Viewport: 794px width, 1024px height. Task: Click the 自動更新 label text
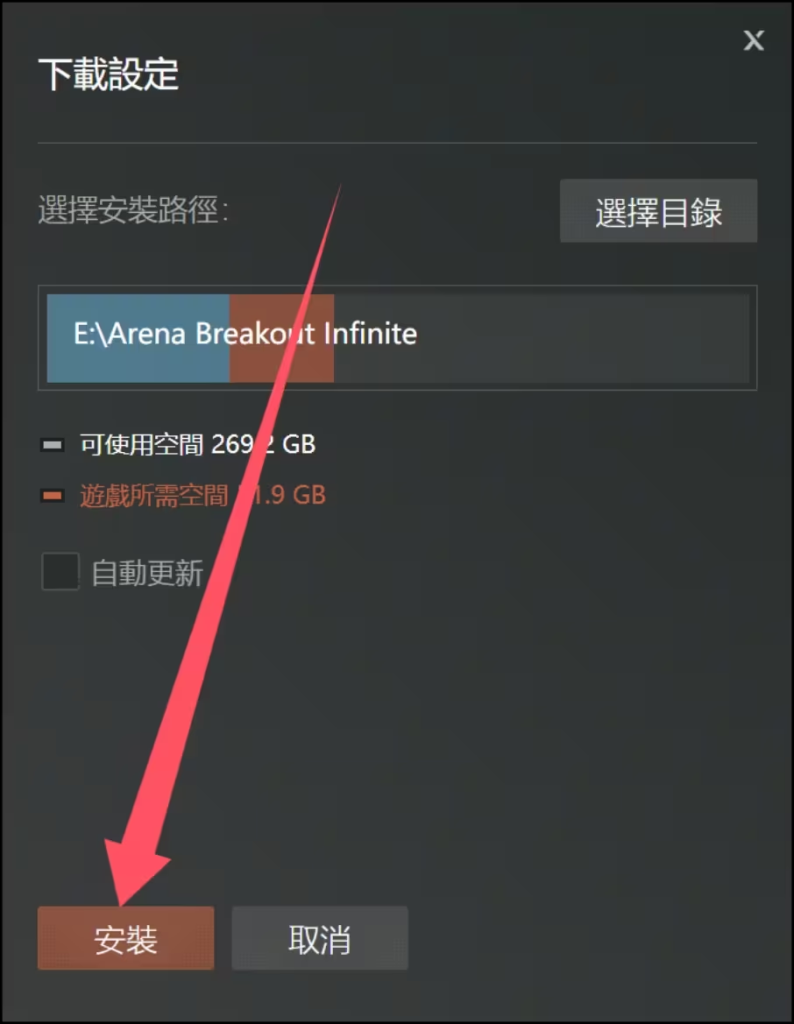(x=148, y=573)
